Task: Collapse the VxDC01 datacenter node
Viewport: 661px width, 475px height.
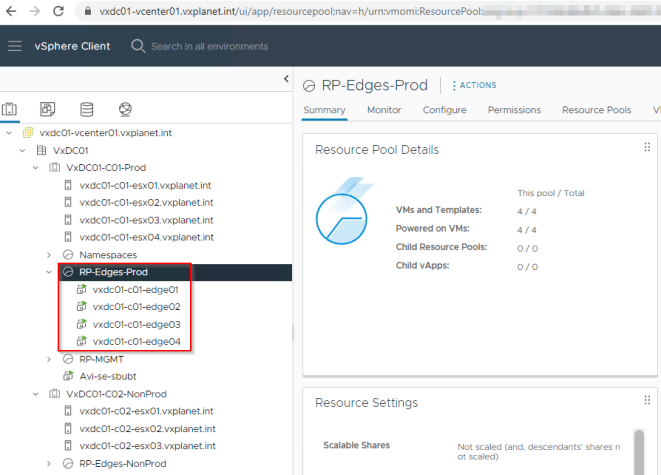Action: click(x=22, y=150)
